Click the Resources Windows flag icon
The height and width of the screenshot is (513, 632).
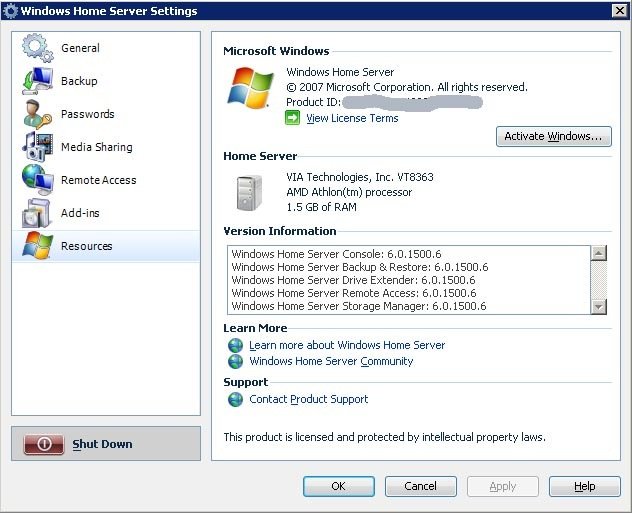(37, 246)
